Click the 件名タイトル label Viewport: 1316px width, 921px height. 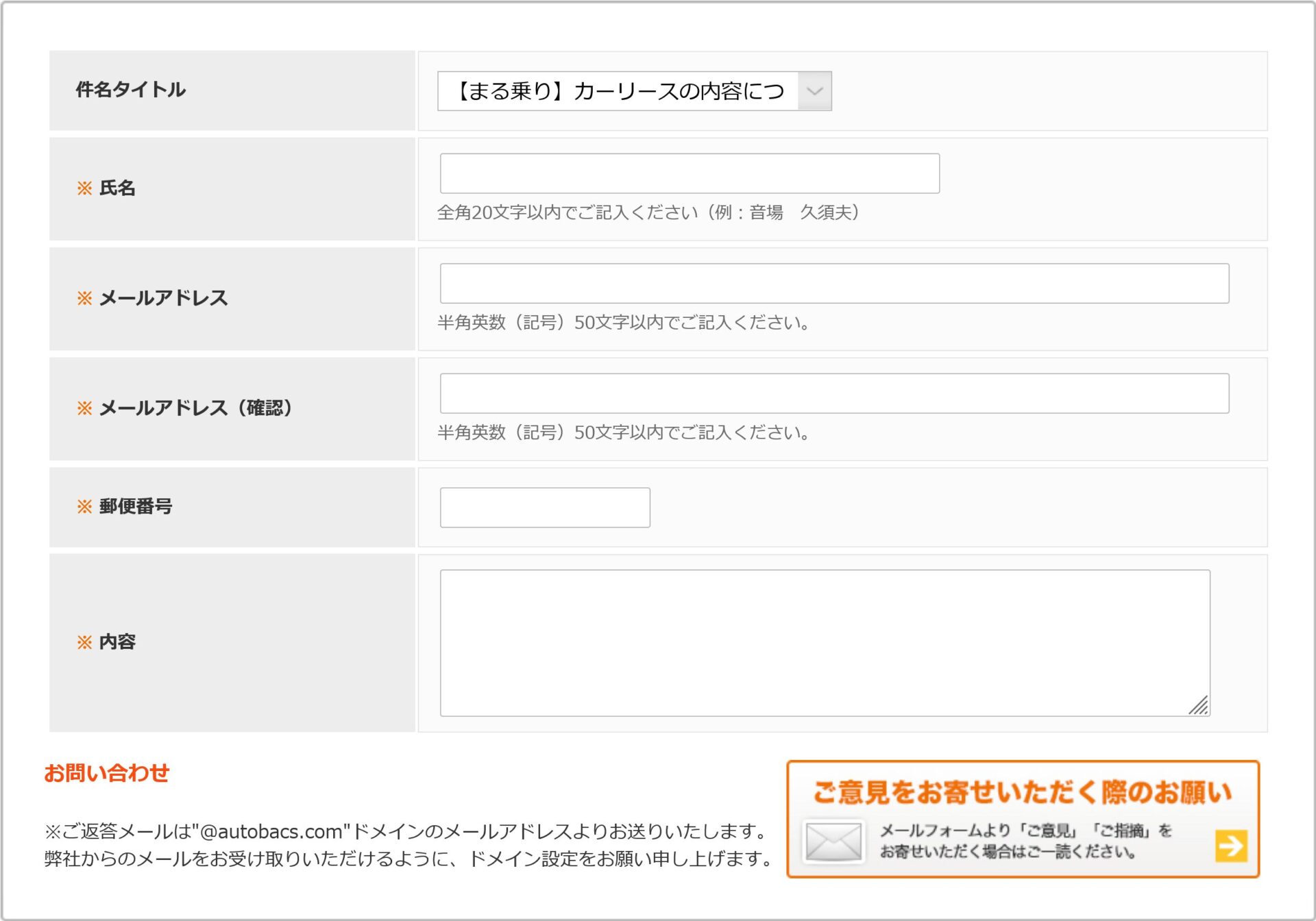[130, 90]
